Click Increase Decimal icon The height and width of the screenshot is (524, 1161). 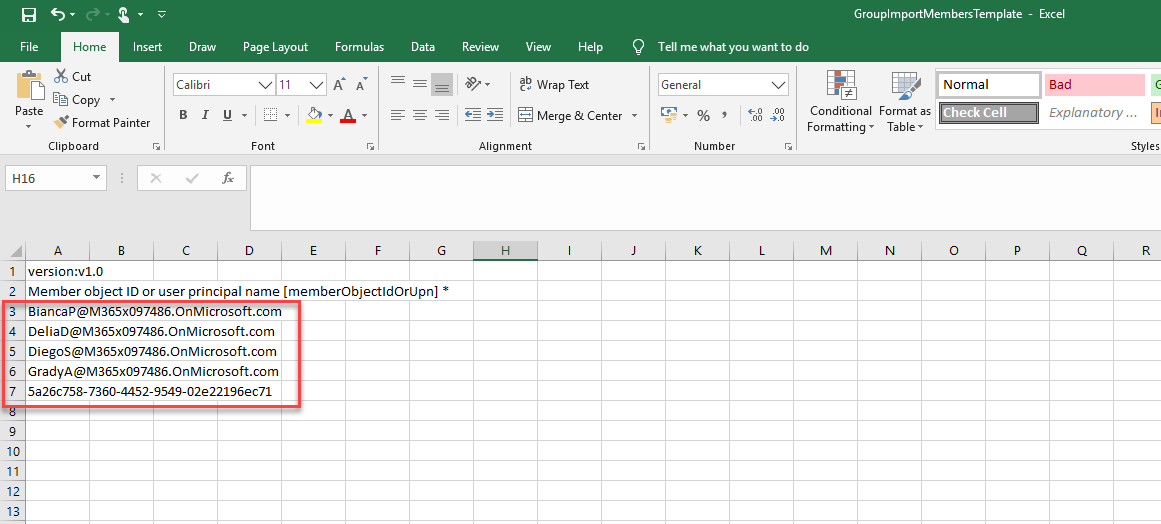pyautogui.click(x=755, y=115)
